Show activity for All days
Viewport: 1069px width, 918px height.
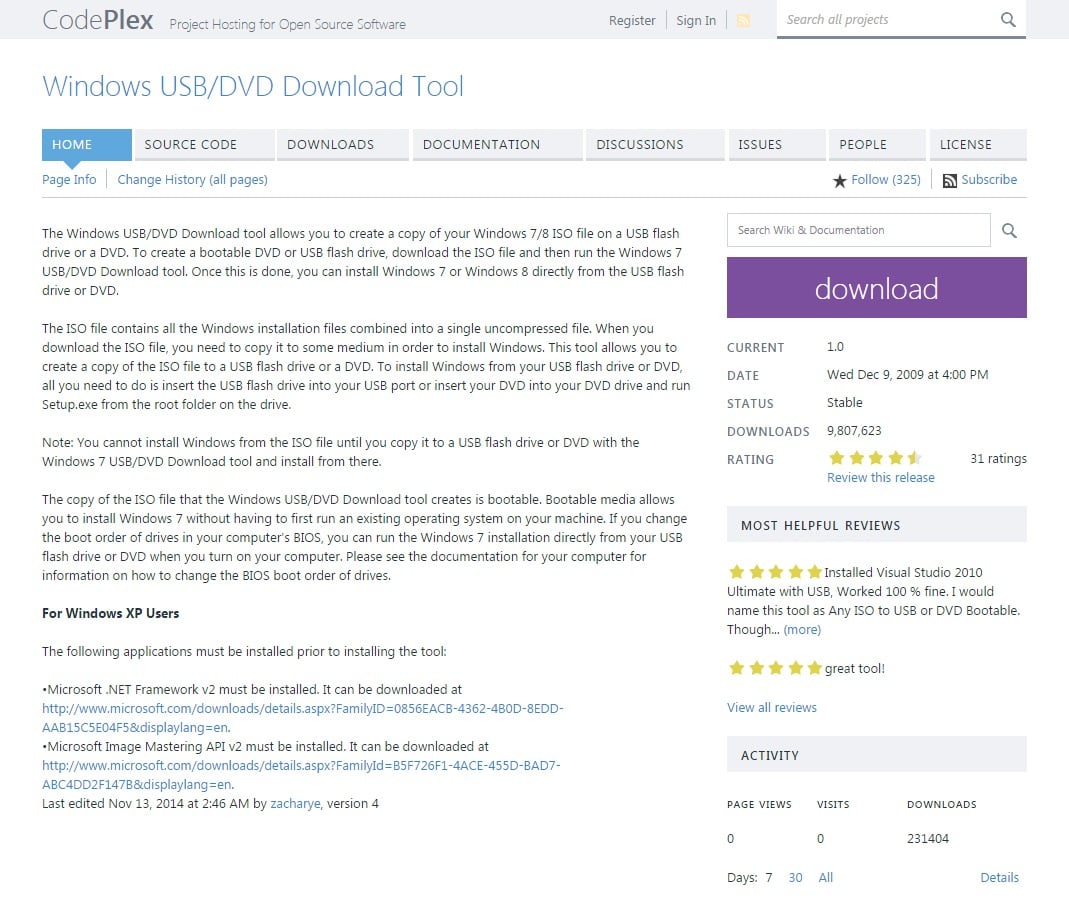[826, 878]
